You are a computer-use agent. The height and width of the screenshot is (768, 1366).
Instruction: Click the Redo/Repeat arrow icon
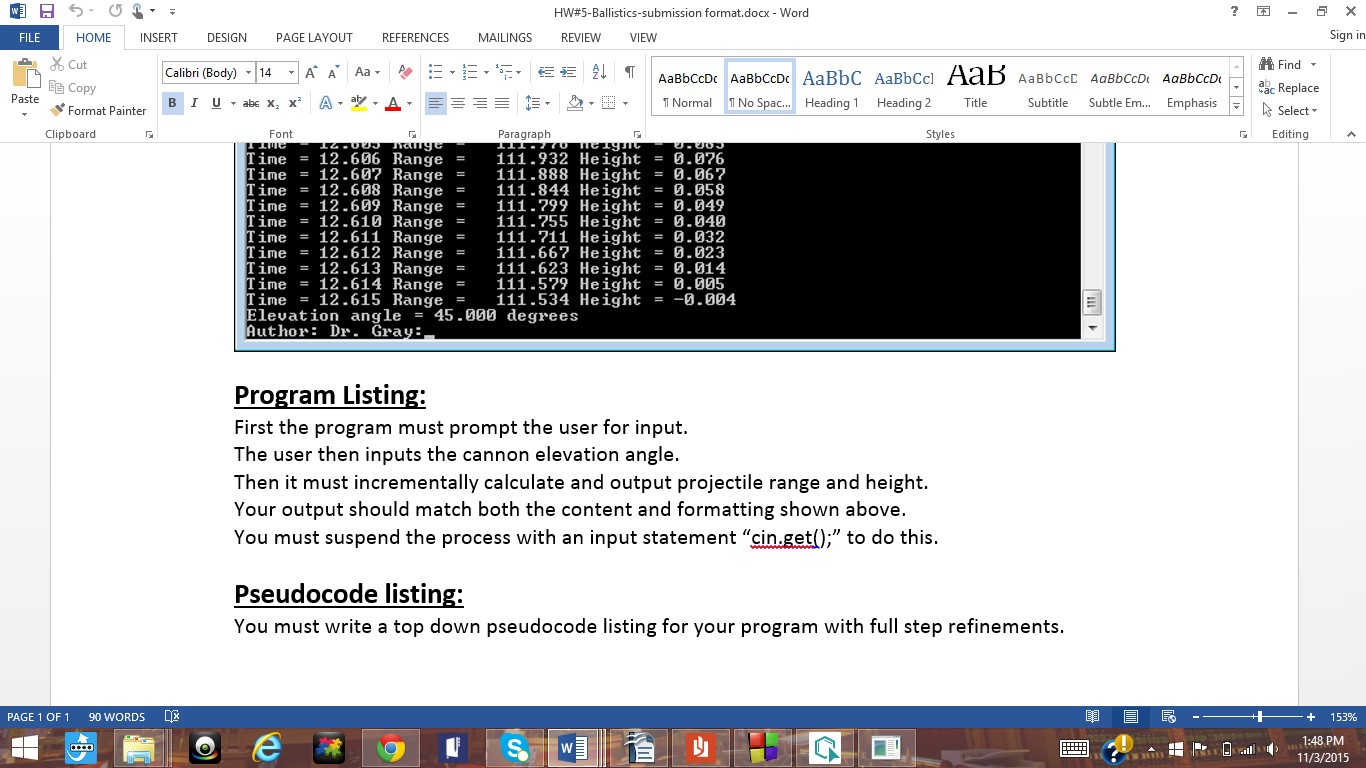[114, 12]
